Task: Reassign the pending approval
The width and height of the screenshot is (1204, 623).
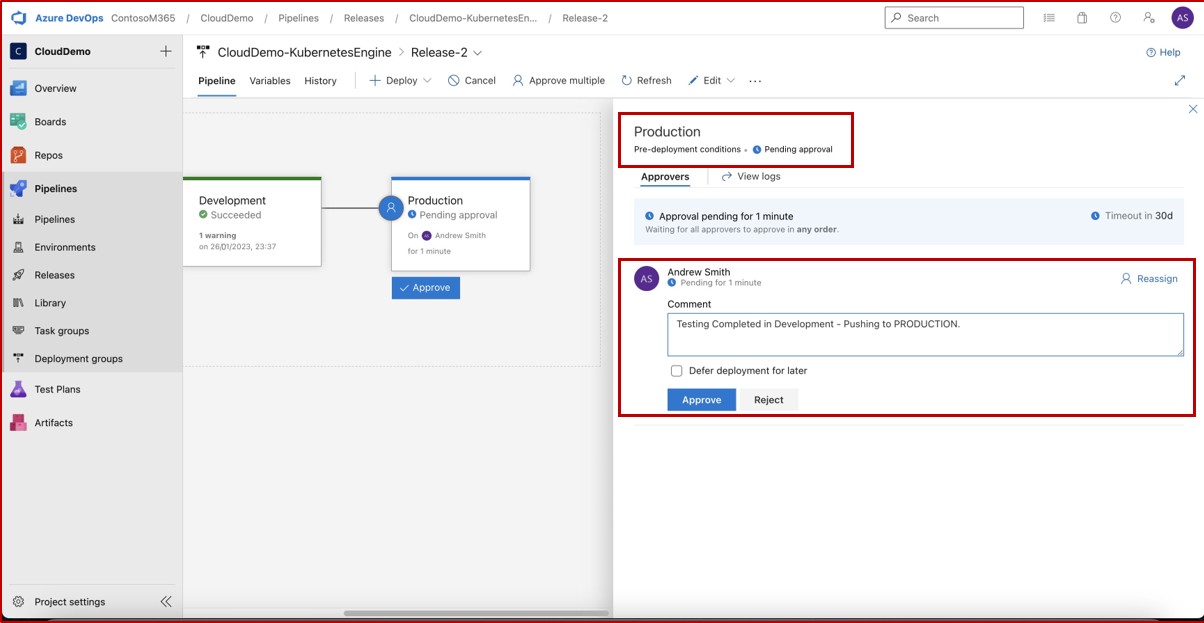Action: pyautogui.click(x=1148, y=280)
